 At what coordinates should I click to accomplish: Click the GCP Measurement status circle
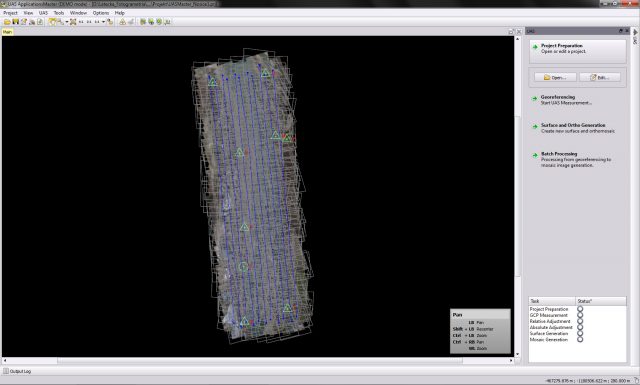point(580,315)
